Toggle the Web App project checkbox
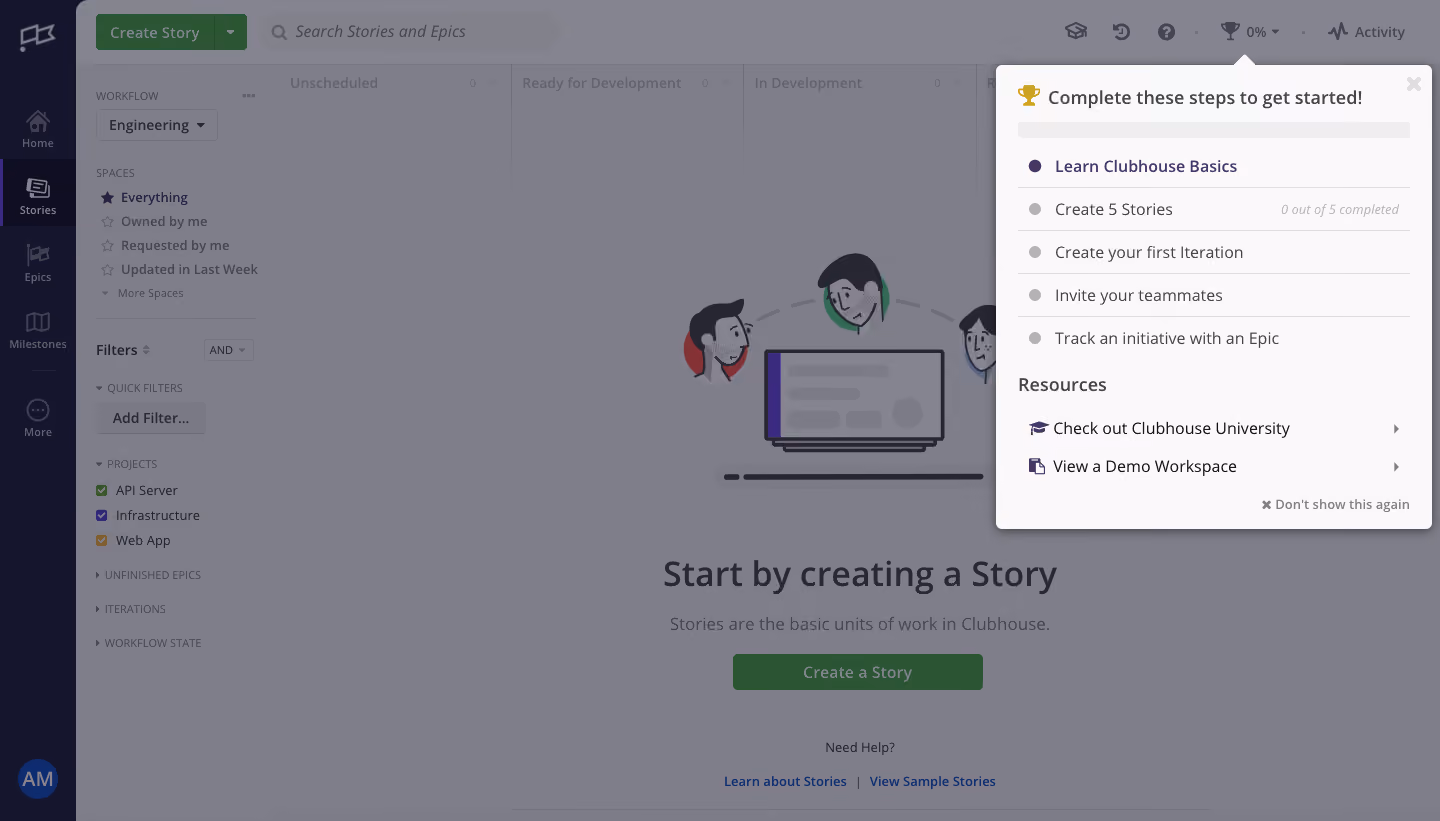 (101, 541)
